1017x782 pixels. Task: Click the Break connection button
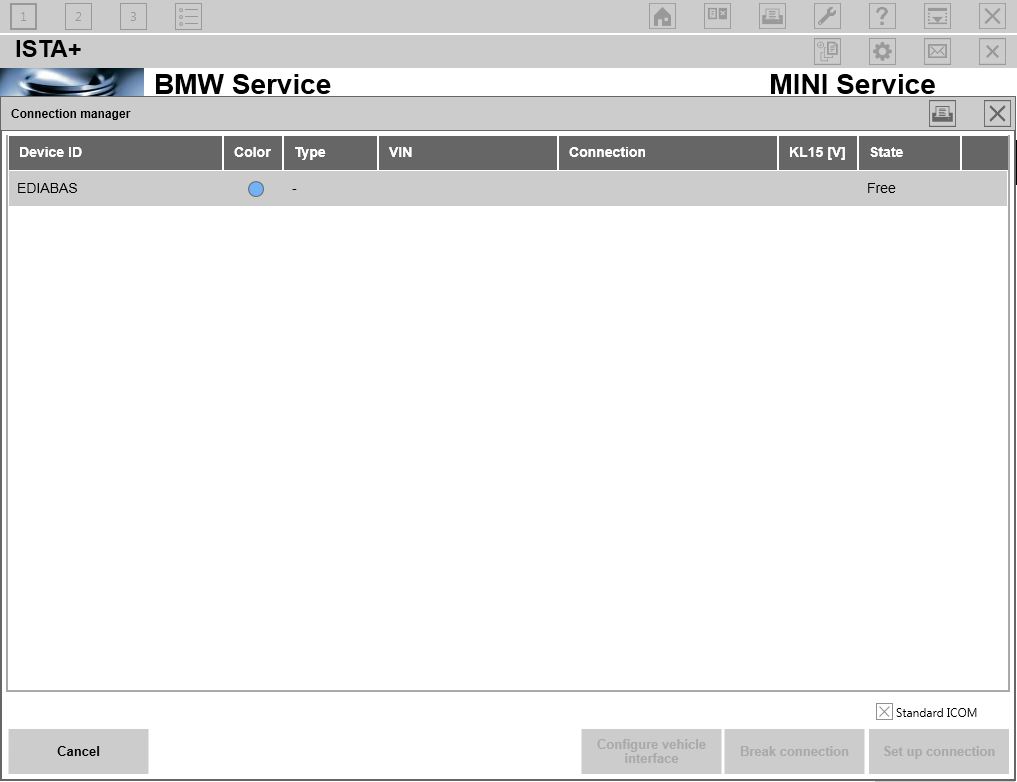point(794,751)
